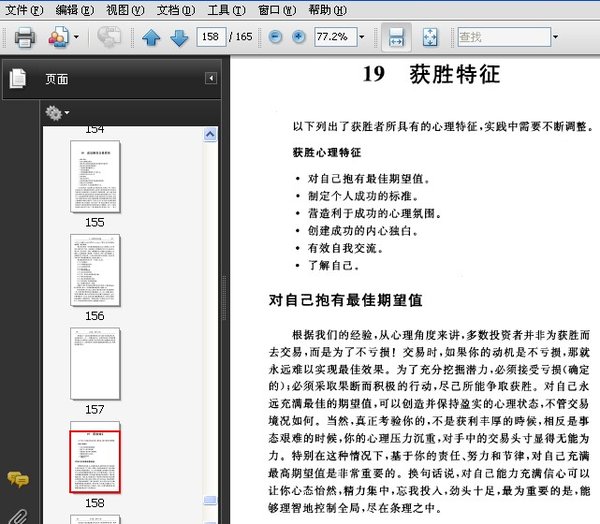The image size is (600, 524).
Task: Open the 文件(F) menu
Action: pos(24,10)
